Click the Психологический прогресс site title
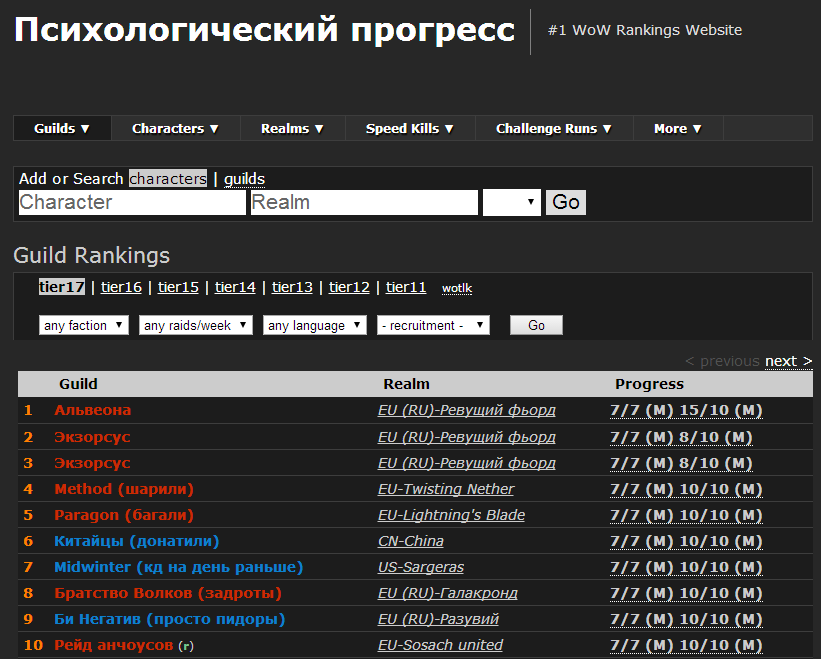This screenshot has width=821, height=659. (x=264, y=30)
